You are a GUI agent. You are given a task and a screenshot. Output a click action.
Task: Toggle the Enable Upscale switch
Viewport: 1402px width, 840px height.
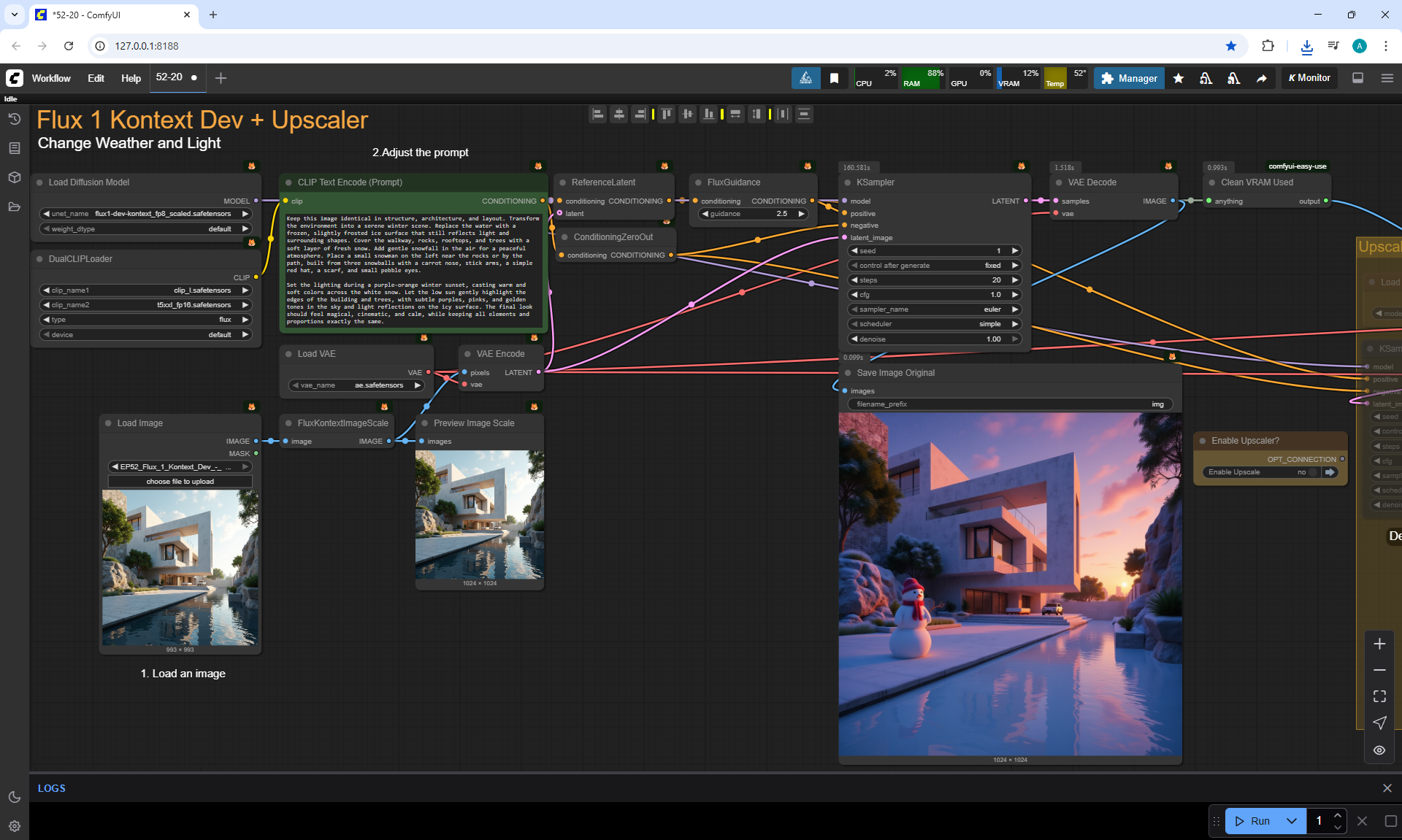(1314, 472)
